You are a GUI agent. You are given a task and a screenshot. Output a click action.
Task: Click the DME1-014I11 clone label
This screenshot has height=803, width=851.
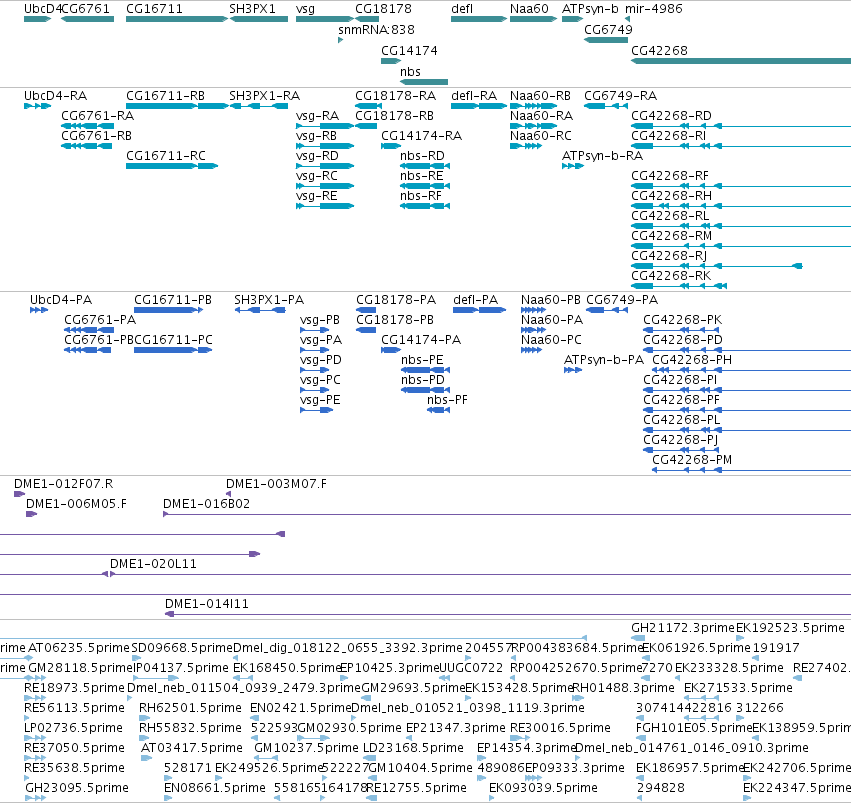point(207,604)
